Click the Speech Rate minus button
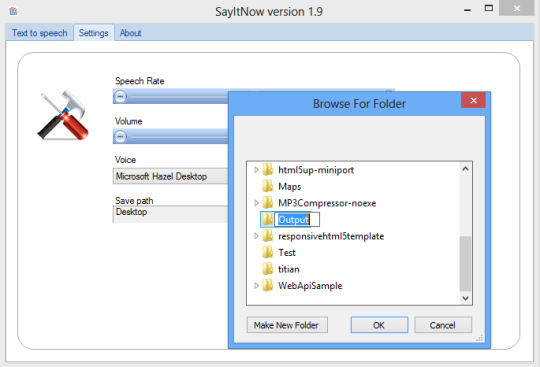540x367 pixels. pyautogui.click(x=120, y=96)
